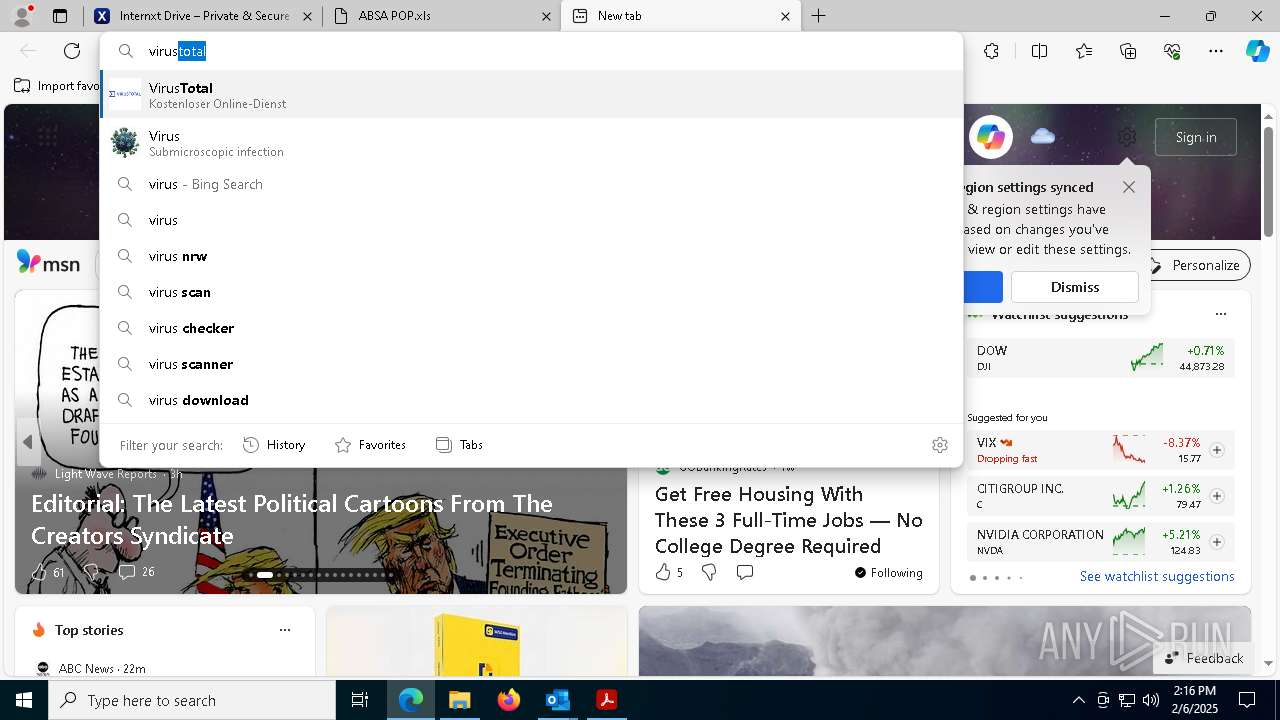
Task: Open Copilot sidebar icon
Action: (x=1257, y=51)
